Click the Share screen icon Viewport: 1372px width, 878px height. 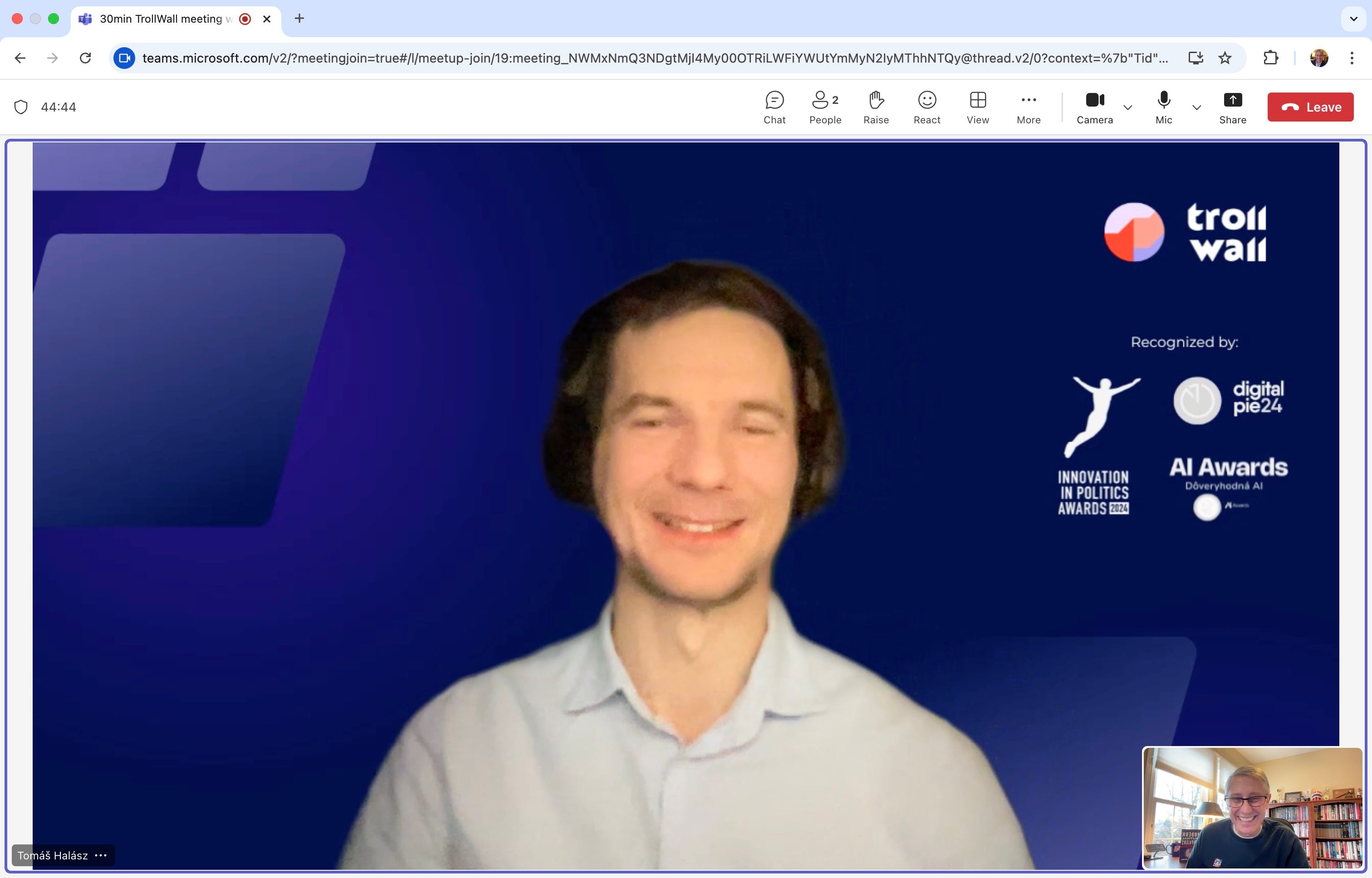click(x=1232, y=107)
